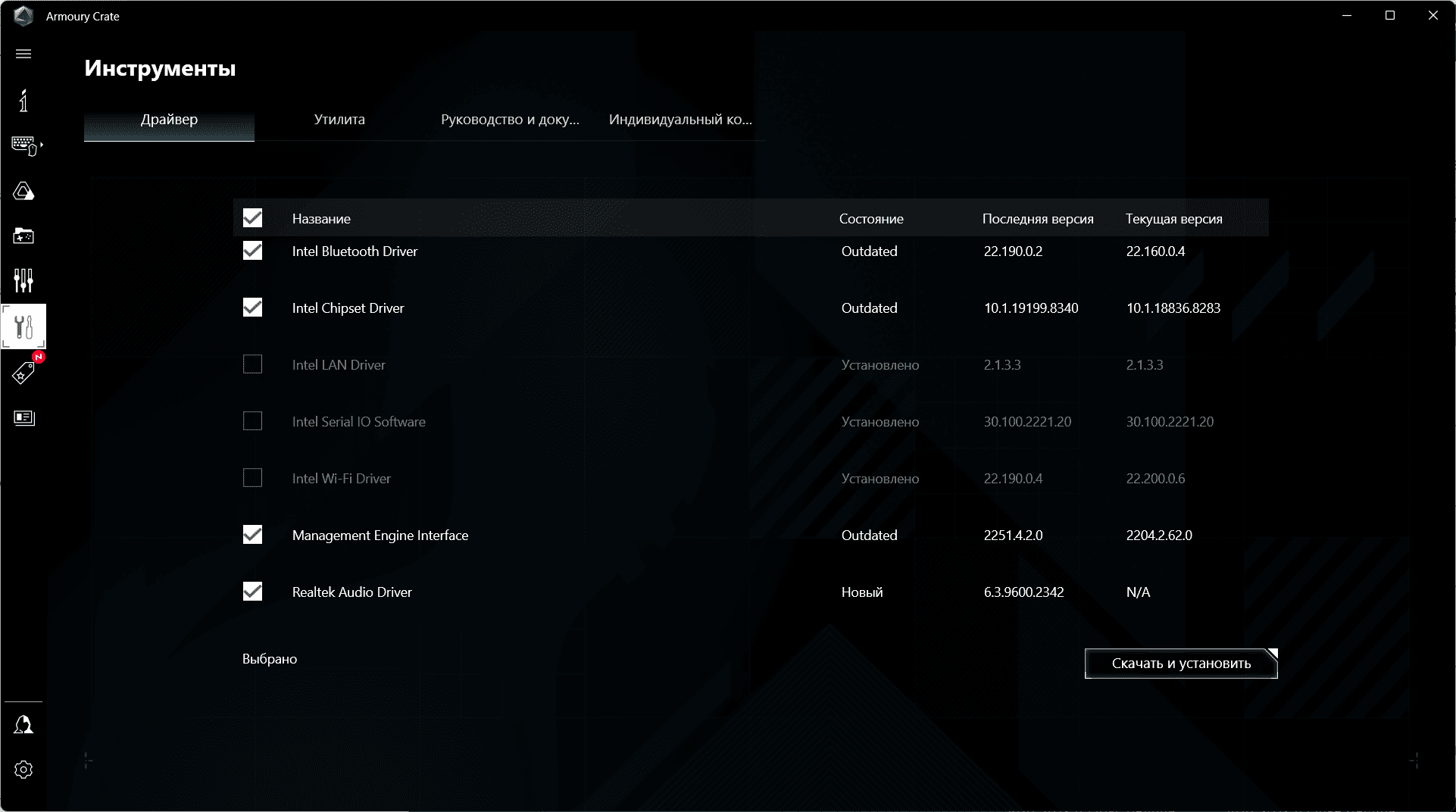Screen dimensions: 1456x812
Task: Toggle the select-all checkbox in table header
Action: tap(252, 218)
